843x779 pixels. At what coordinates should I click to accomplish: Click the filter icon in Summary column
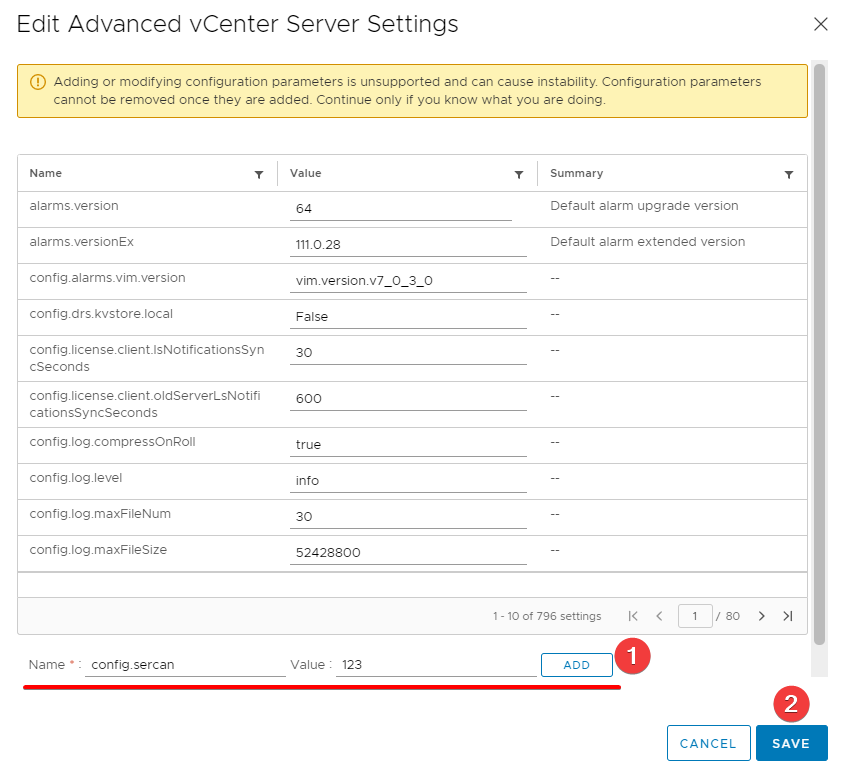click(789, 175)
